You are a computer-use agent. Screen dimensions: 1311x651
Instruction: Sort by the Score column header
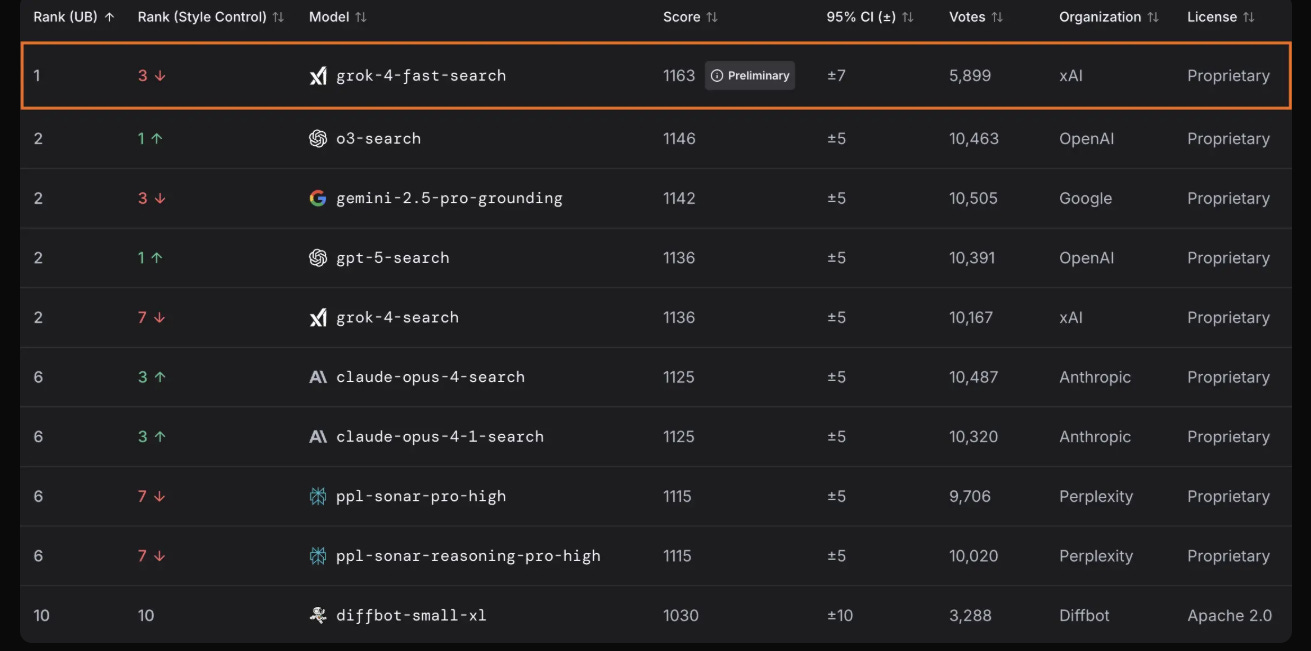690,17
